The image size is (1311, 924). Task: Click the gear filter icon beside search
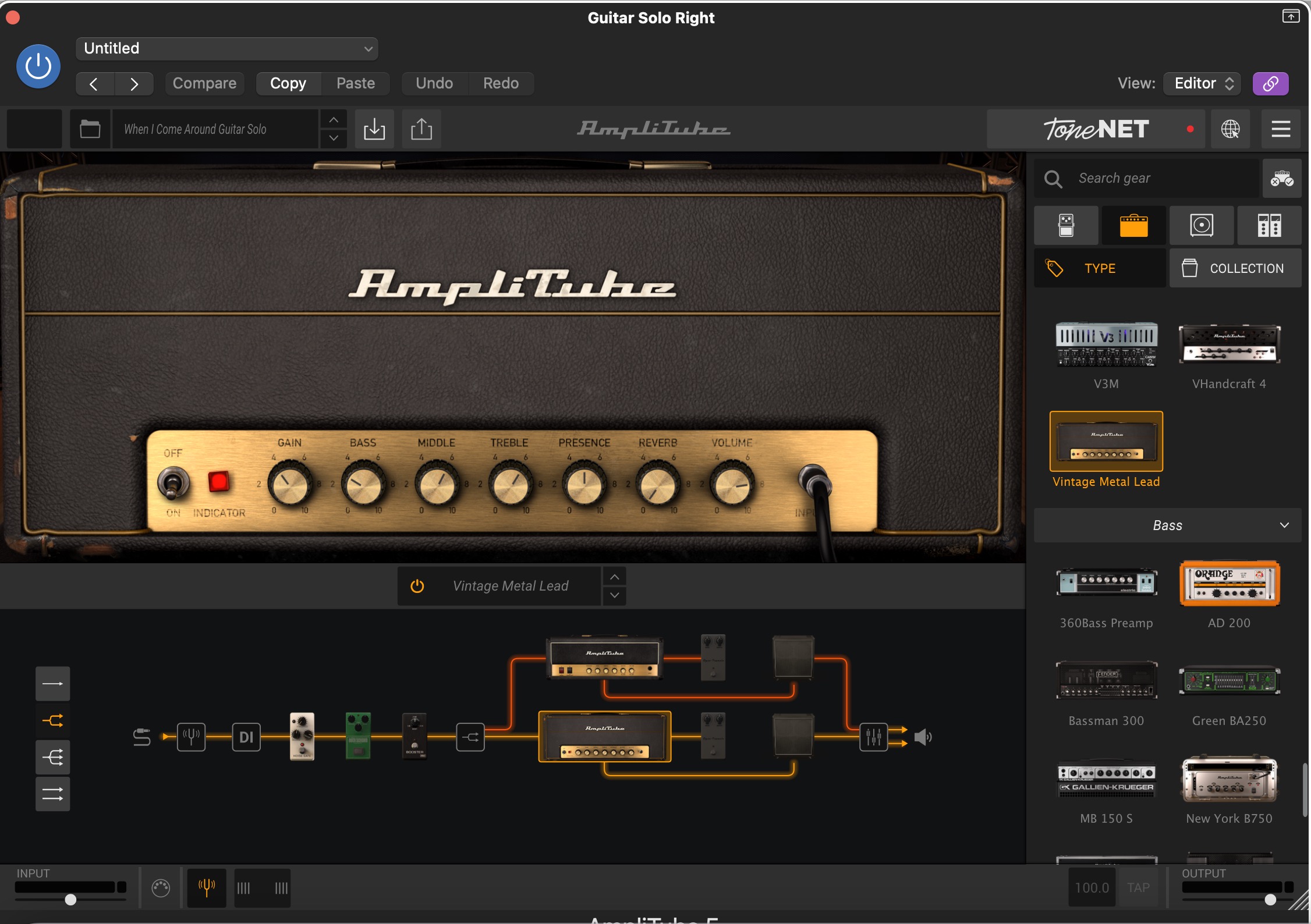click(x=1281, y=179)
